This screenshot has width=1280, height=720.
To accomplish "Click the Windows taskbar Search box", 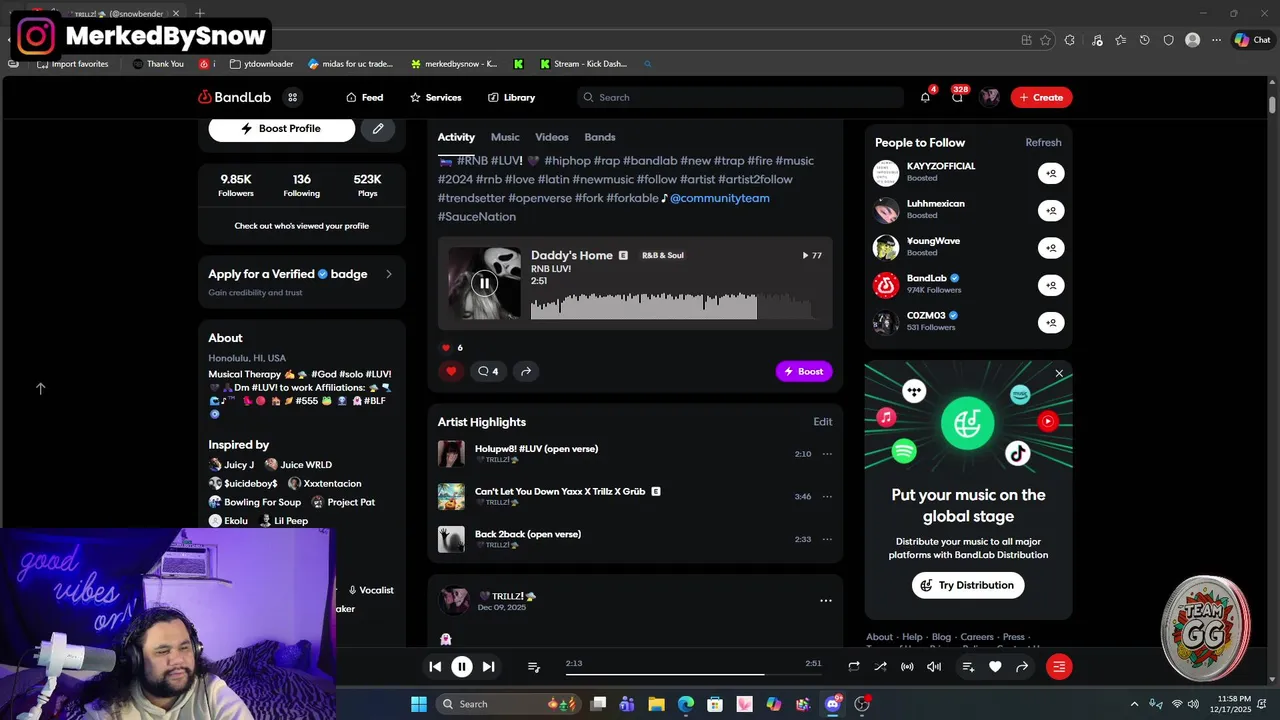I will pos(510,704).
